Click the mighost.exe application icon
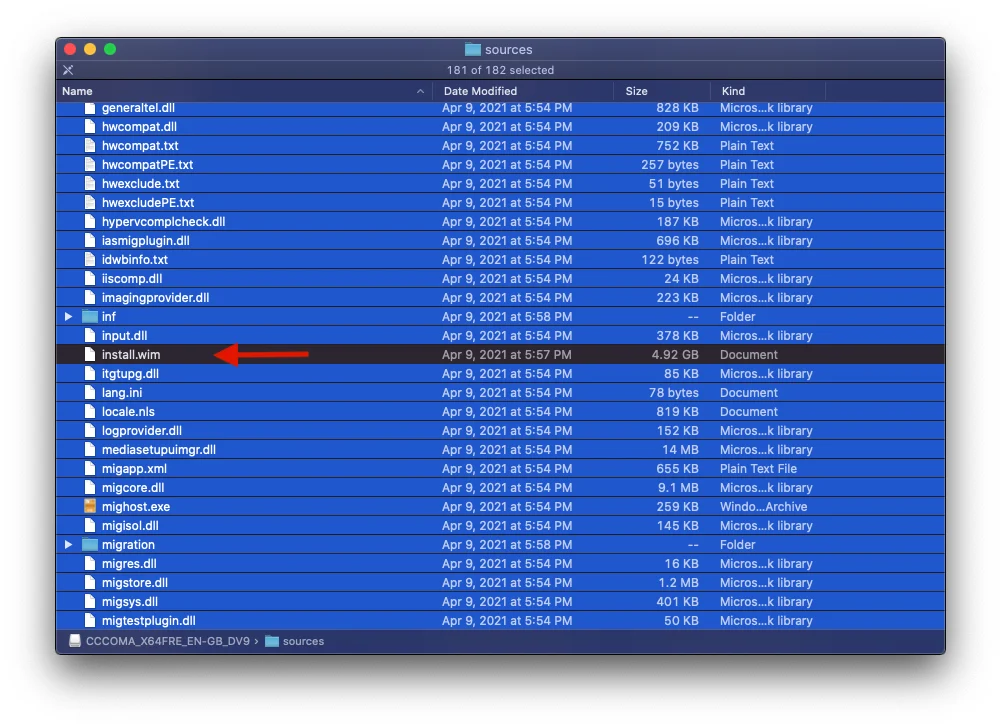 (x=90, y=507)
